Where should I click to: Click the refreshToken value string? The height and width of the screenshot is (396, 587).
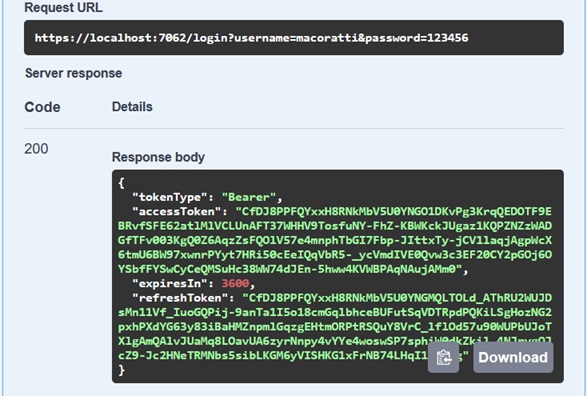tap(335, 326)
